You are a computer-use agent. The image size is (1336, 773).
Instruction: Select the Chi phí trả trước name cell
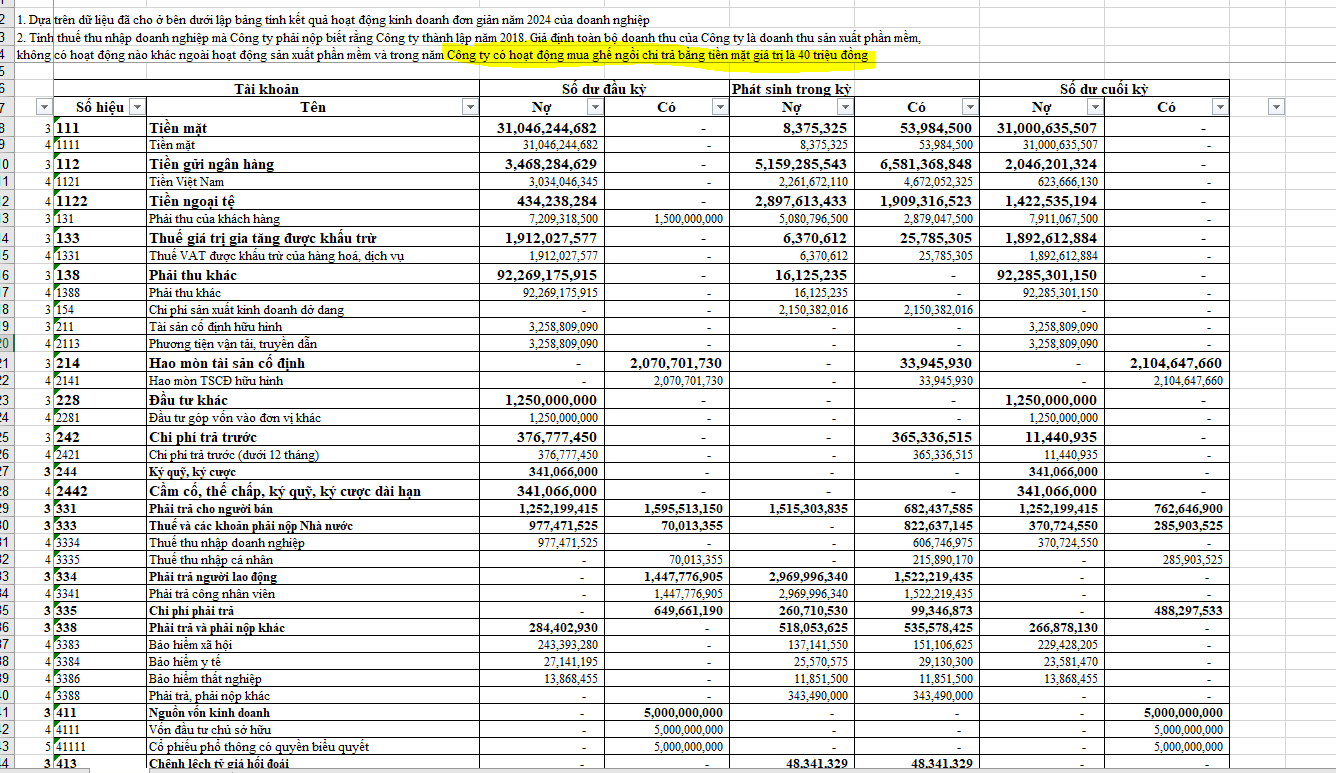(x=203, y=437)
